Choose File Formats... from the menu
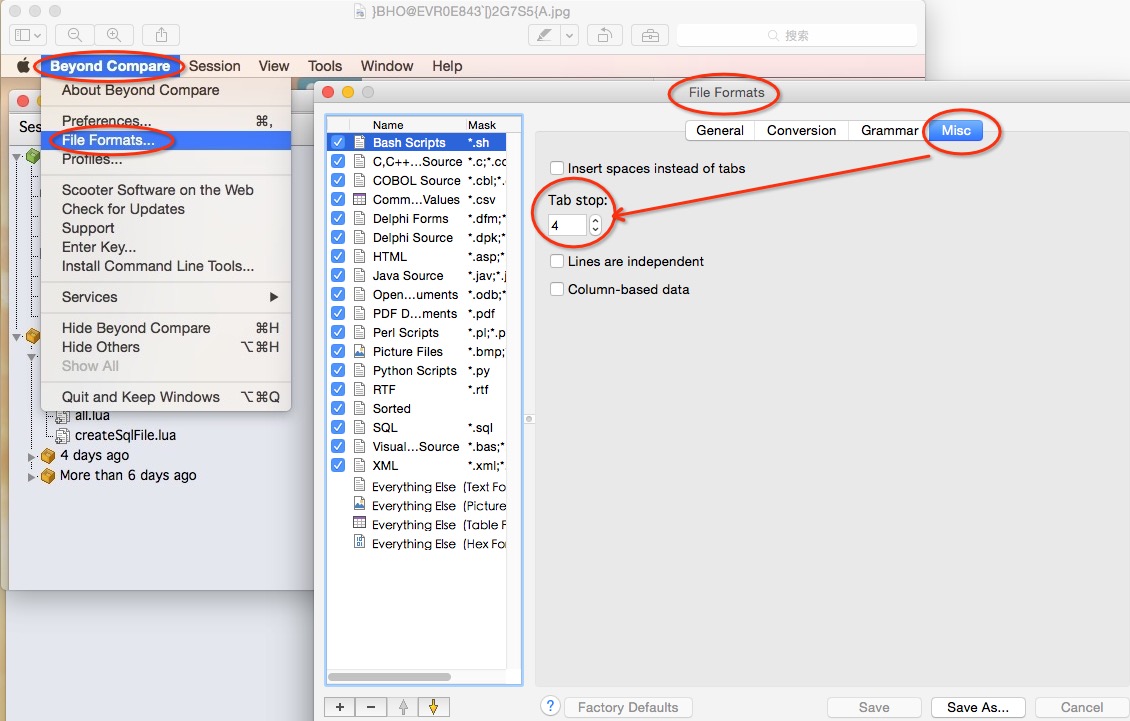This screenshot has width=1130, height=721. coord(166,140)
